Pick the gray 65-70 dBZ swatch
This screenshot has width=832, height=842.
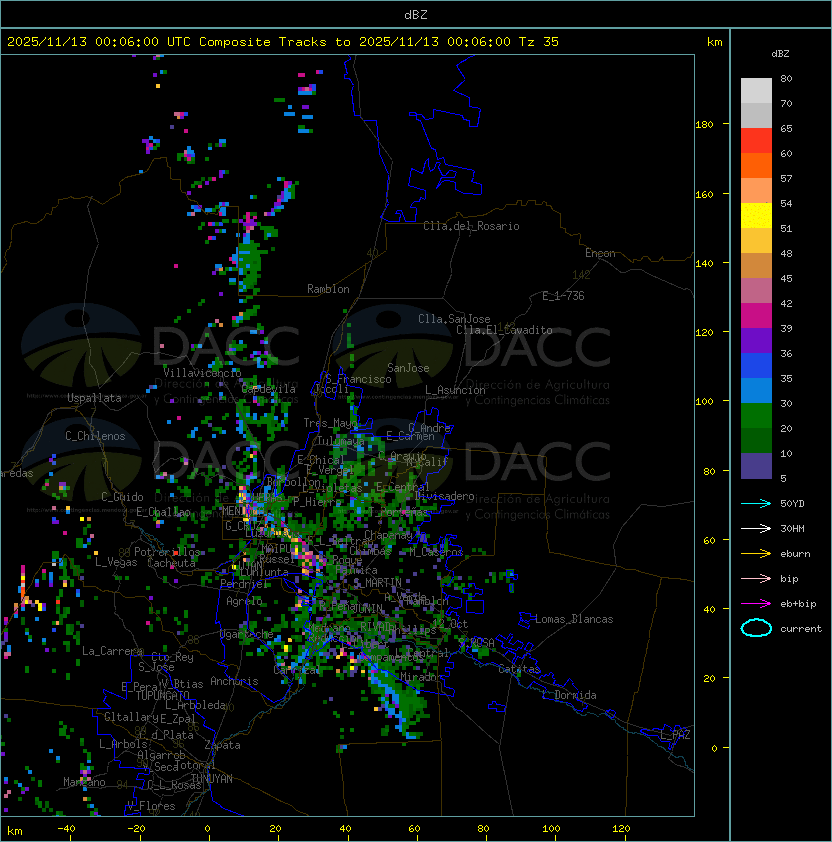[x=756, y=115]
